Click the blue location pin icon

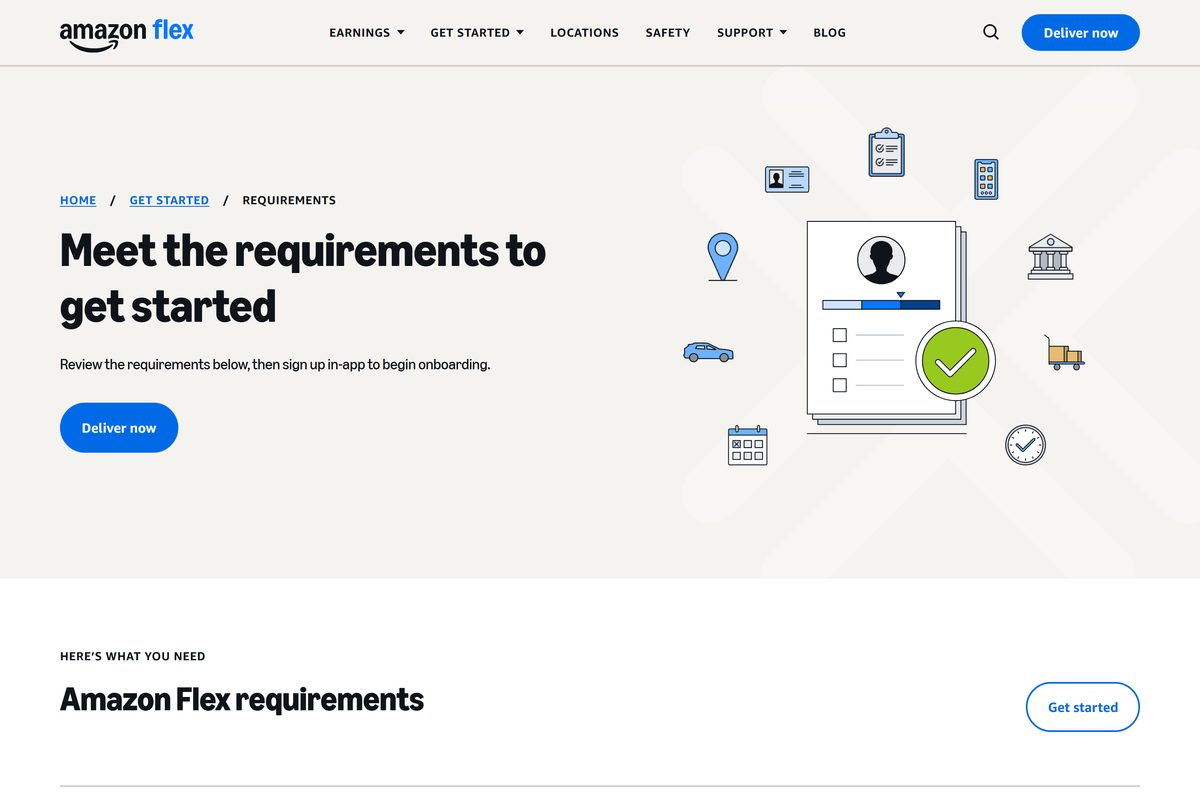point(722,257)
